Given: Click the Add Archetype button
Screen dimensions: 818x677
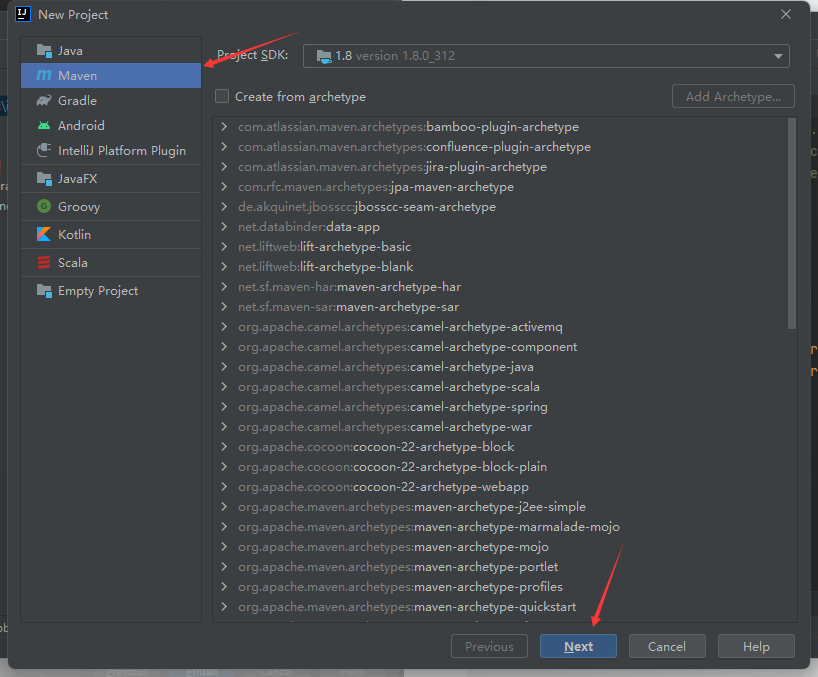Looking at the screenshot, I should pos(733,96).
